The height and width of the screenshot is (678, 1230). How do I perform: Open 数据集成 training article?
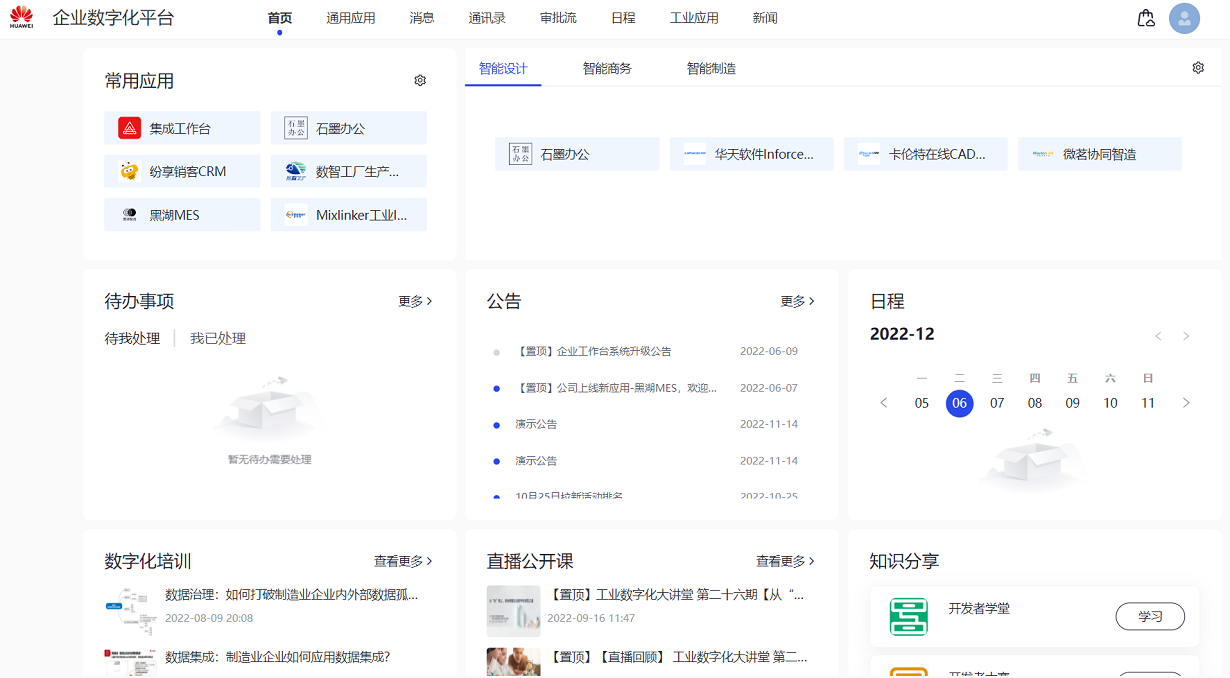coord(277,657)
